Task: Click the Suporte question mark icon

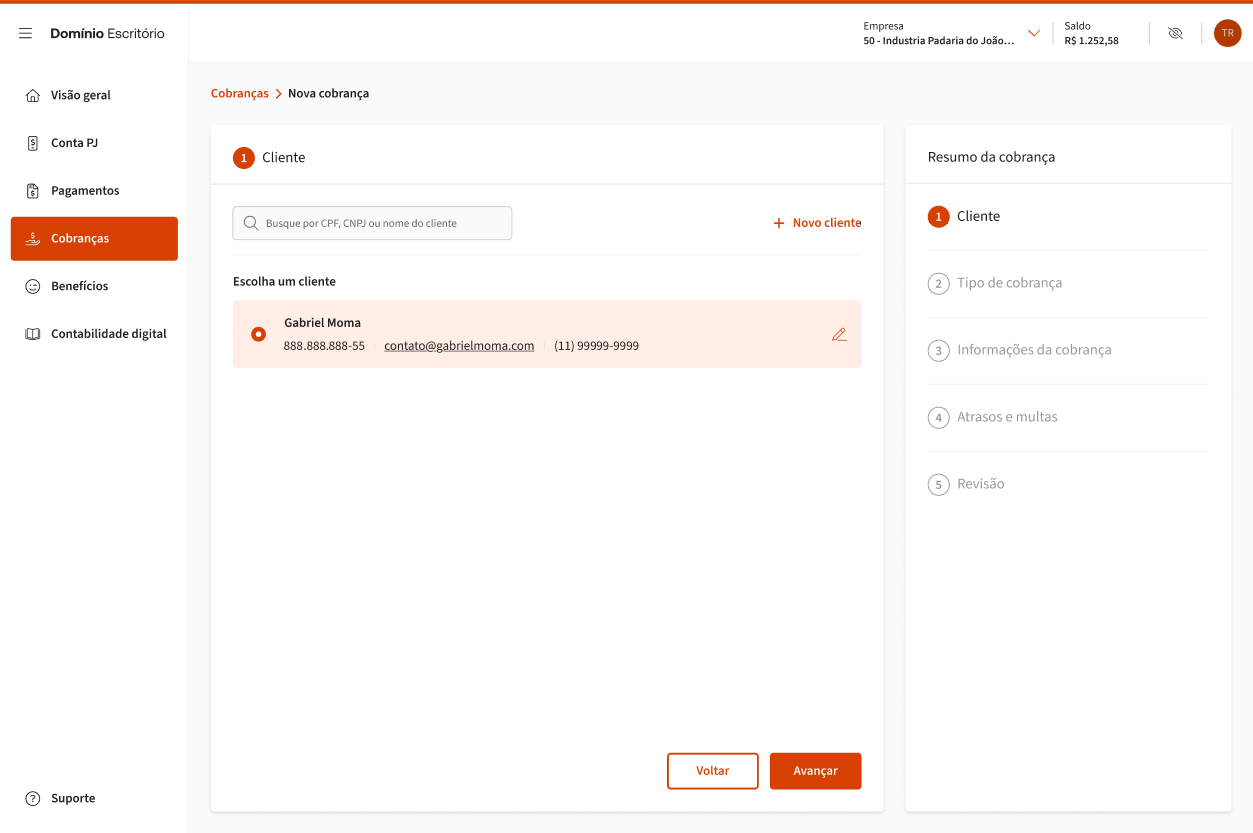Action: click(33, 798)
